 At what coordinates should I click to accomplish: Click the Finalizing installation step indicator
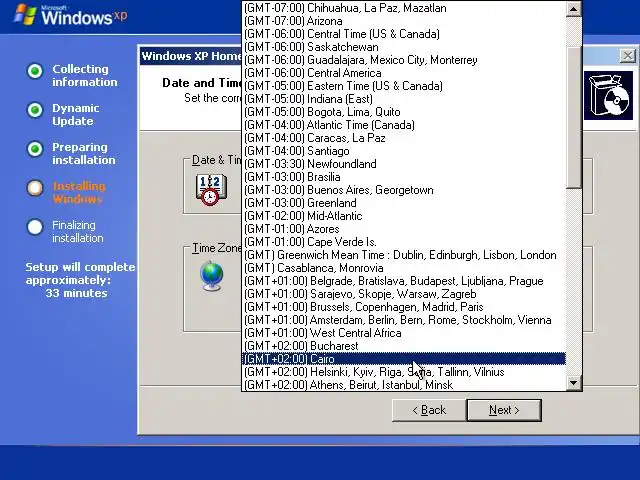coord(35,227)
